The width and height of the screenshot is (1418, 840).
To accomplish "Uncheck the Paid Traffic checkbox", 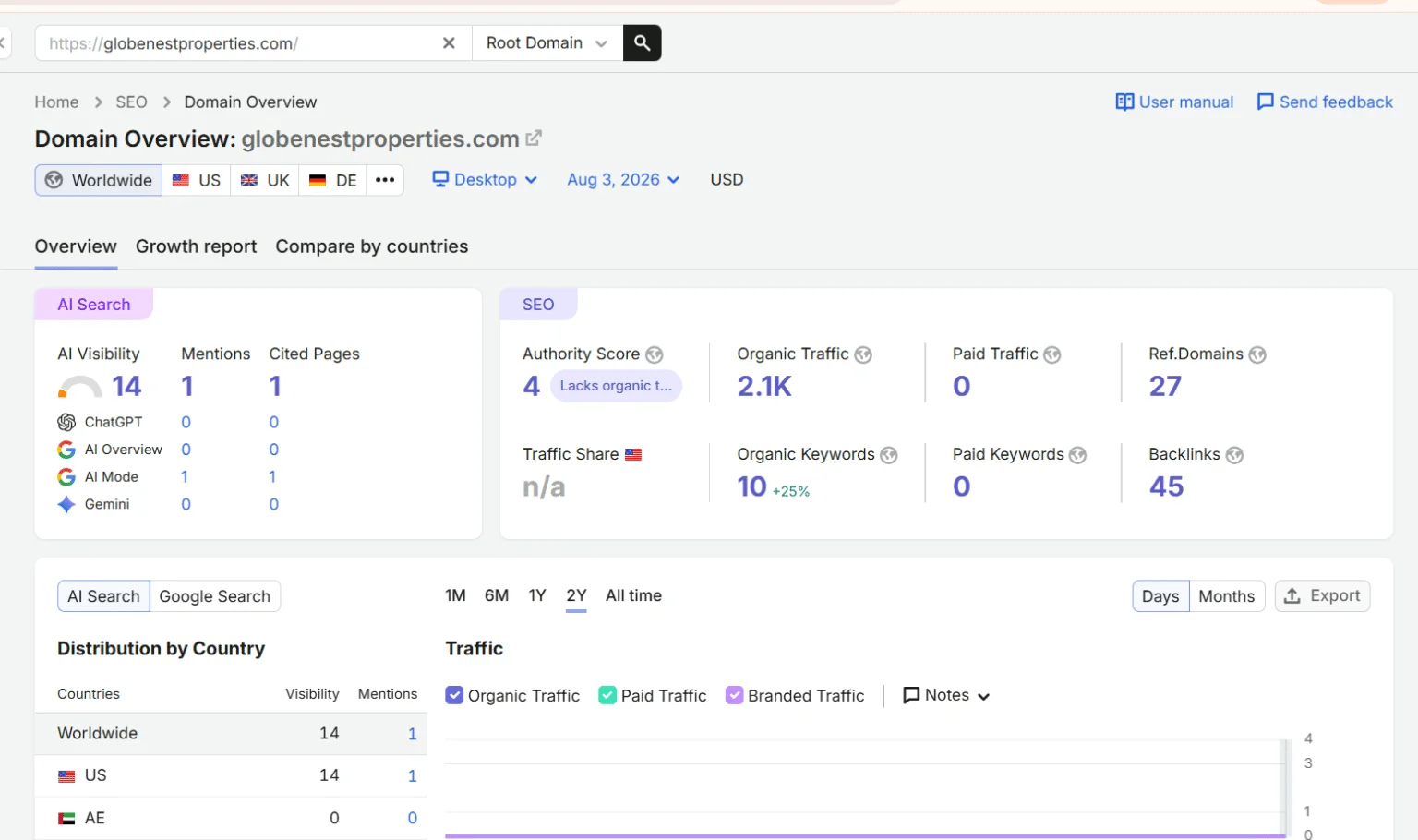I will 607,695.
